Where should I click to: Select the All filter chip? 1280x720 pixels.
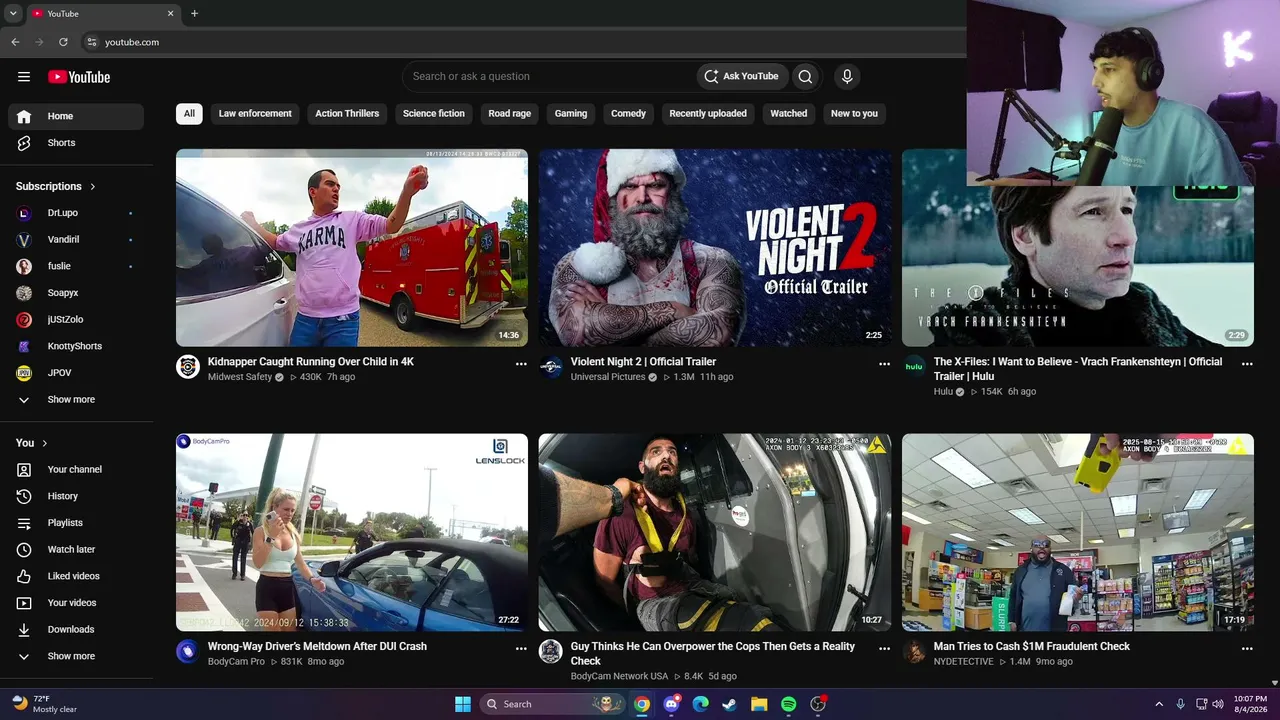click(x=189, y=113)
